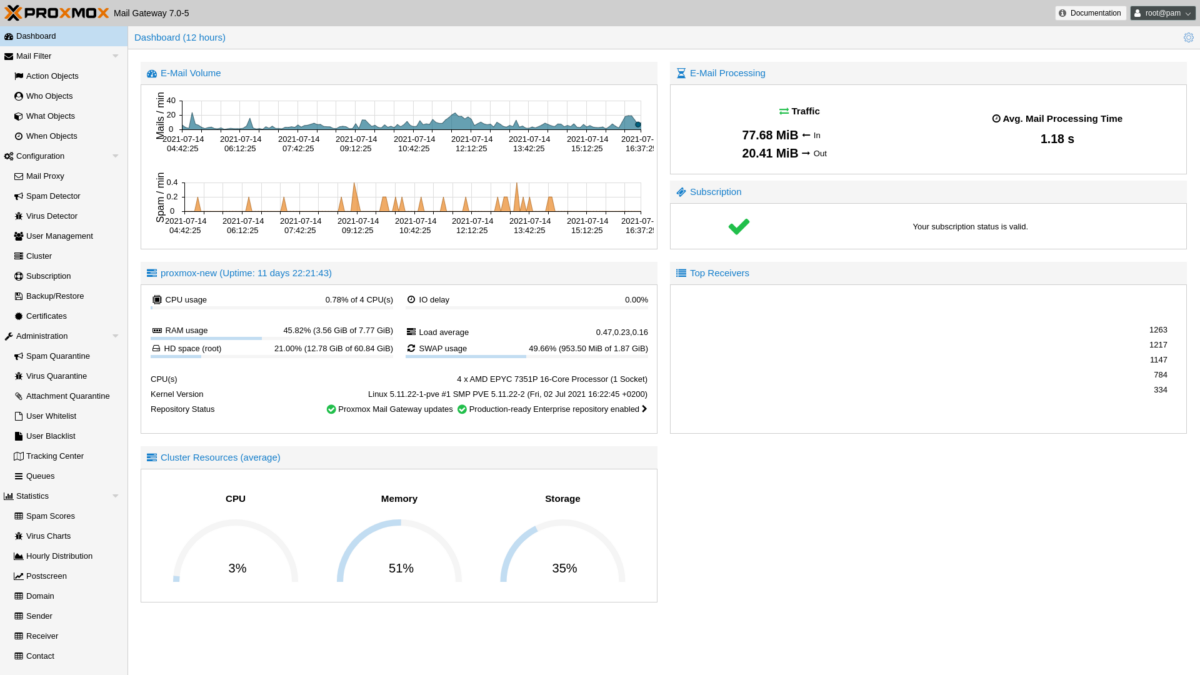
Task: Expand the Repository Status details arrow
Action: pyautogui.click(x=643, y=408)
